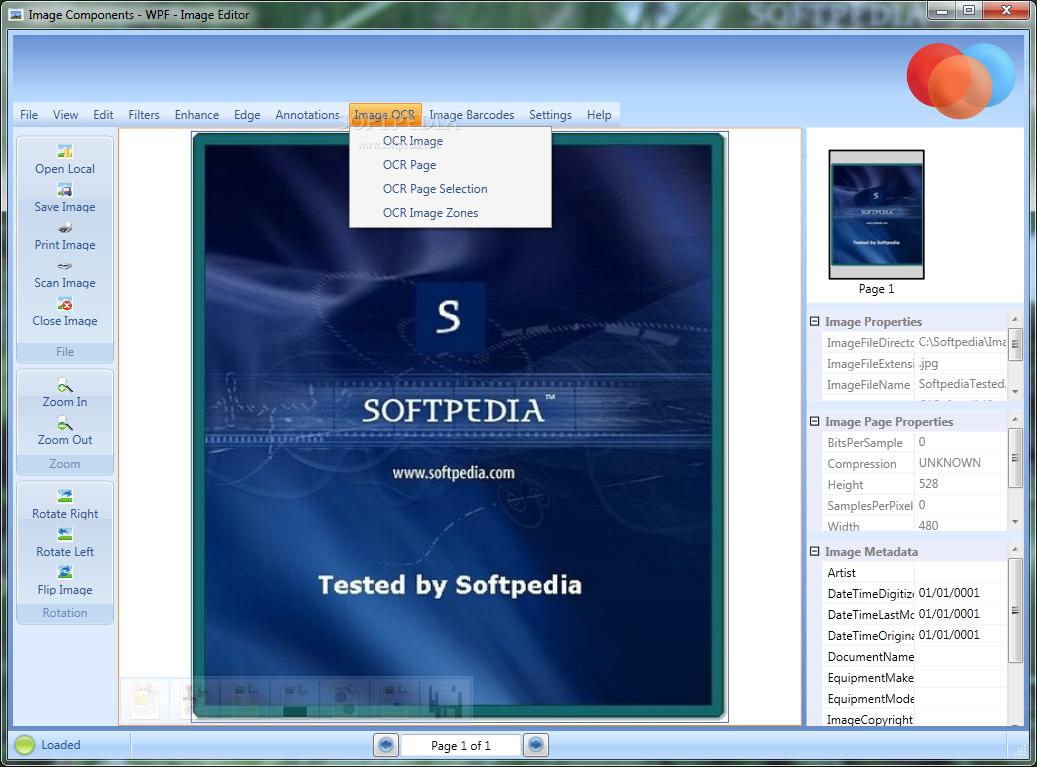Open the Filters menu

(144, 114)
